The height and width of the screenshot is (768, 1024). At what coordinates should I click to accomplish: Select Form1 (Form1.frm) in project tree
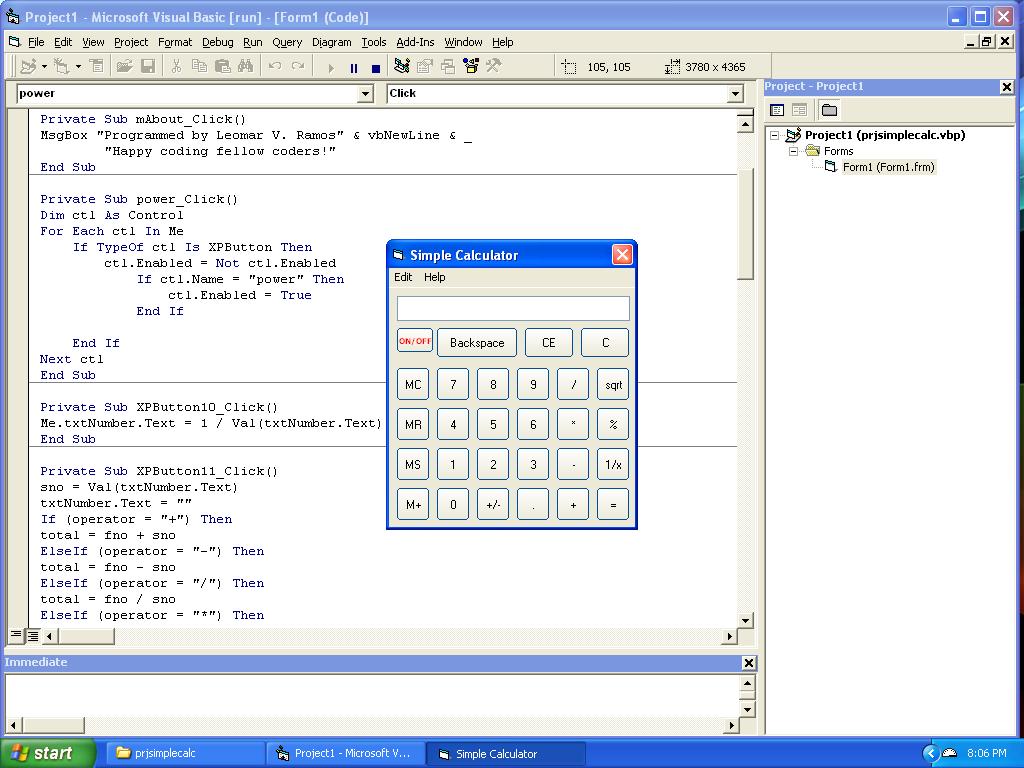888,167
